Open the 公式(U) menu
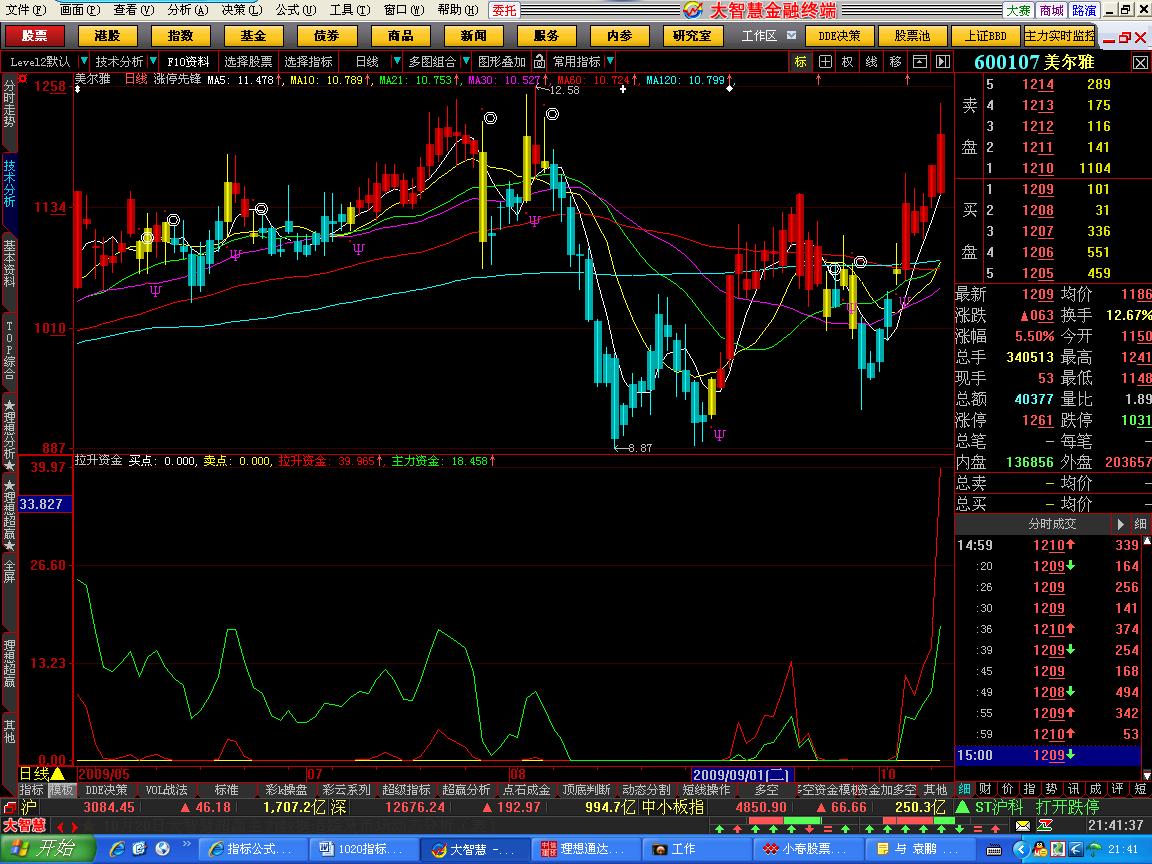The image size is (1152, 864). 296,10
